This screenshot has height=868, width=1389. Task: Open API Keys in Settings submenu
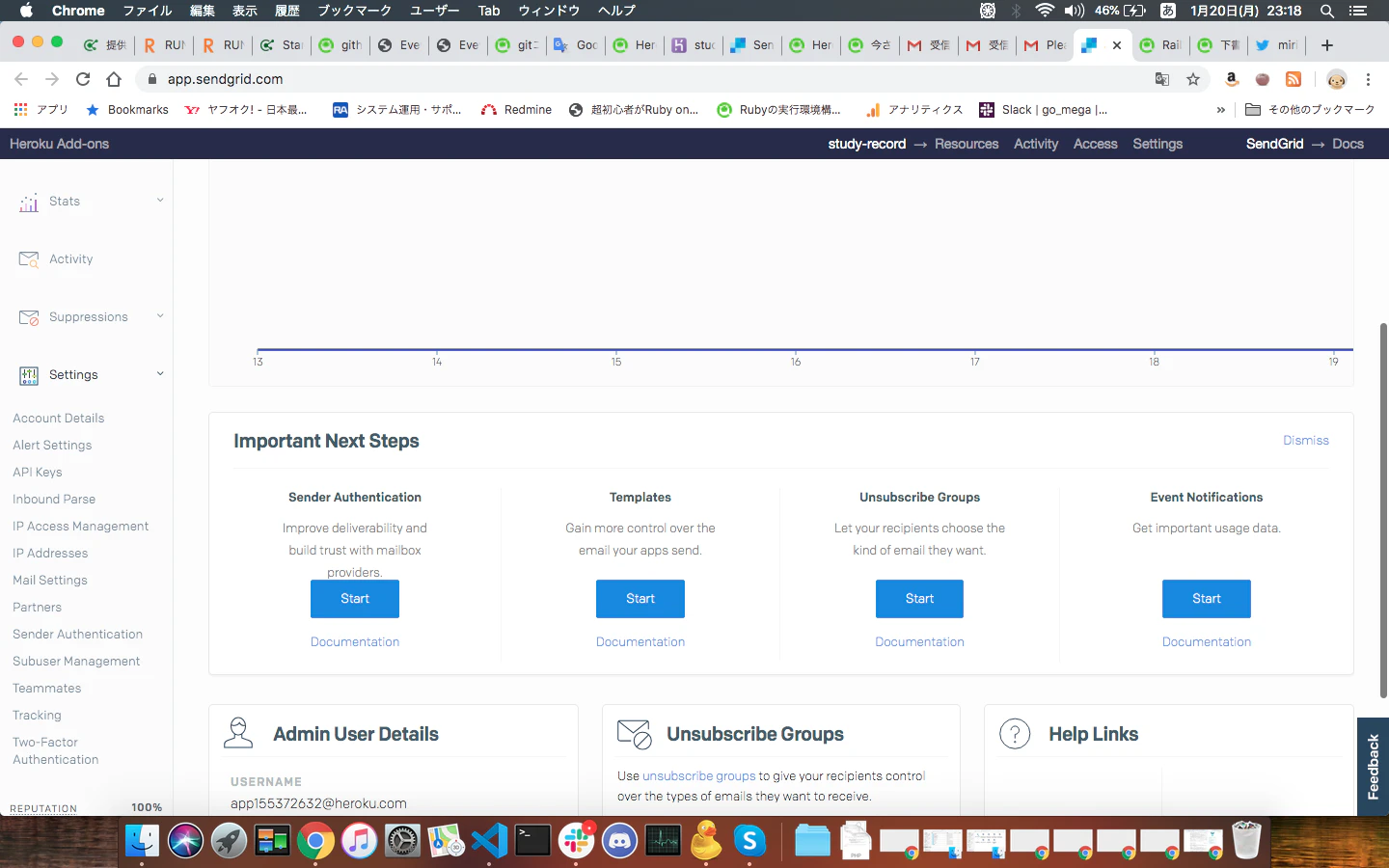tap(38, 473)
